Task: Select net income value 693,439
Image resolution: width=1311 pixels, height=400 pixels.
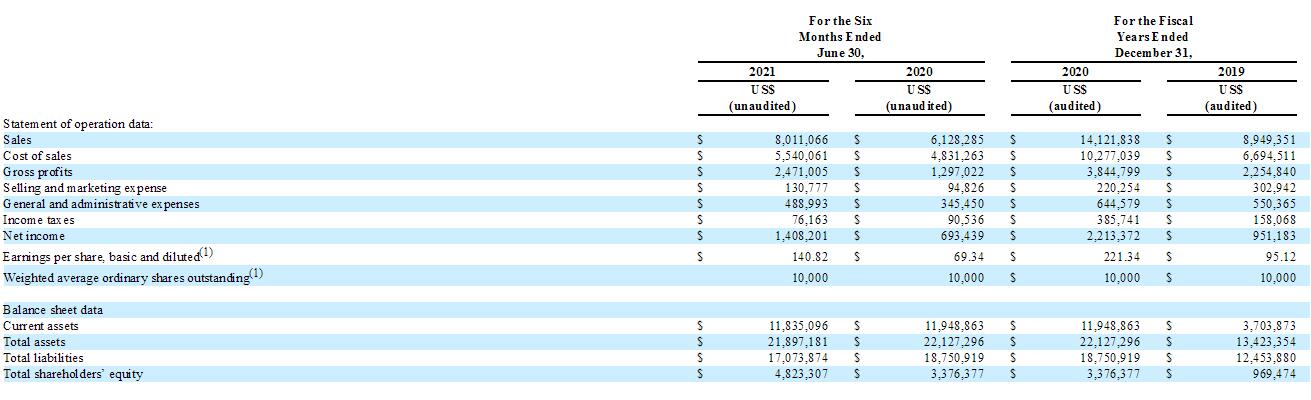Action: (964, 236)
